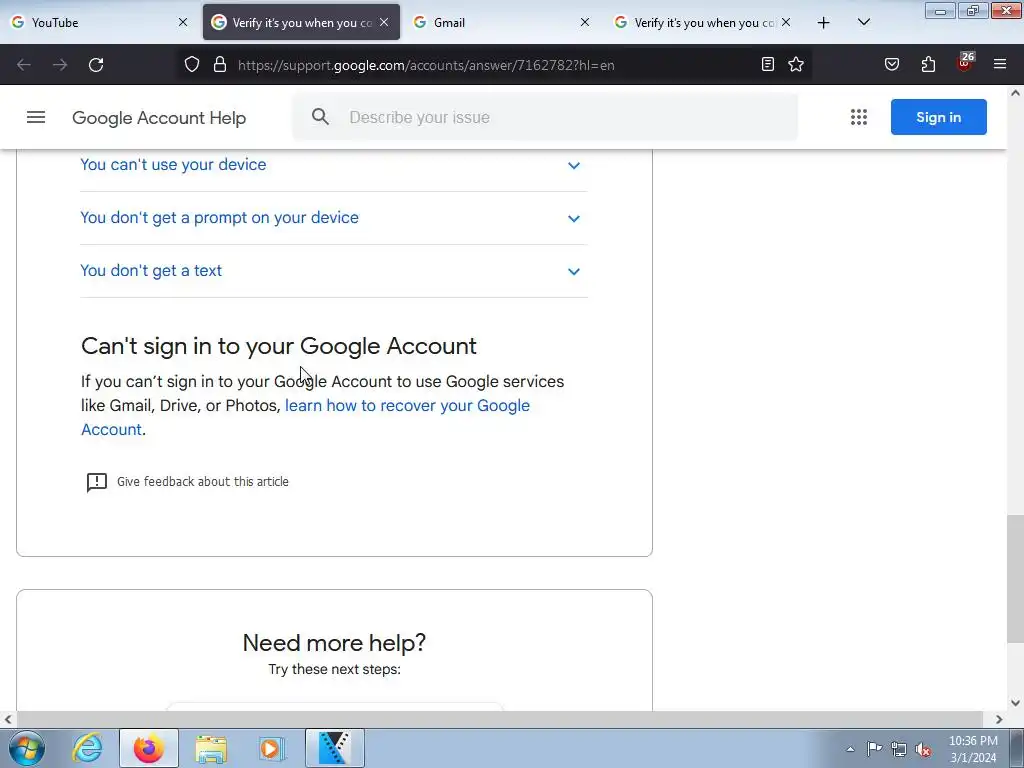This screenshot has height=768, width=1024.
Task: Expand "You don't get a prompt" chevron
Action: [573, 218]
